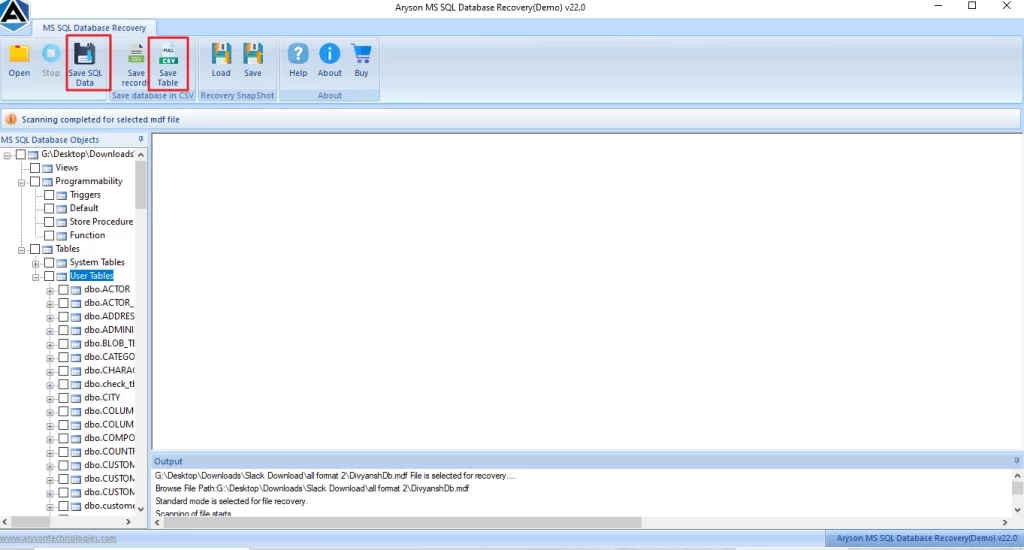Click the 'Scanning completed for selected mdf file' message
This screenshot has height=550, width=1024.
pos(101,120)
